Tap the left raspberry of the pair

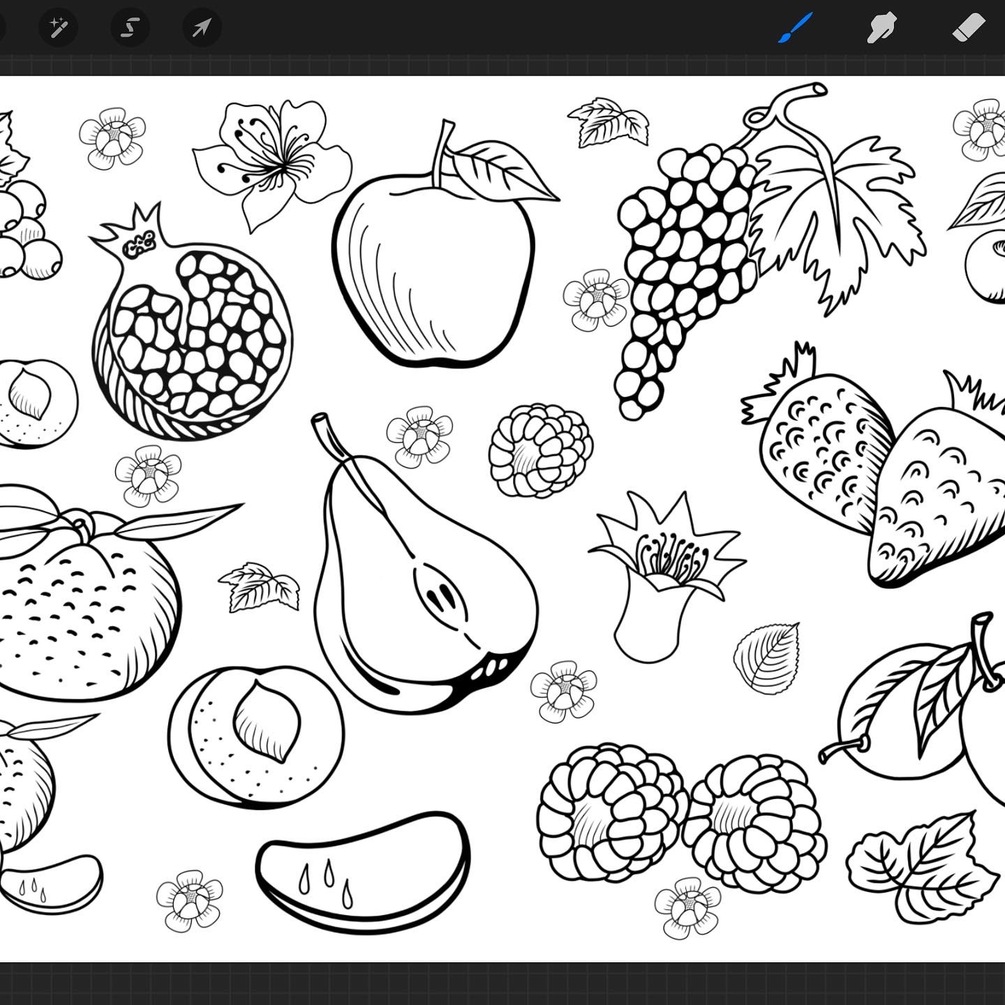612,813
